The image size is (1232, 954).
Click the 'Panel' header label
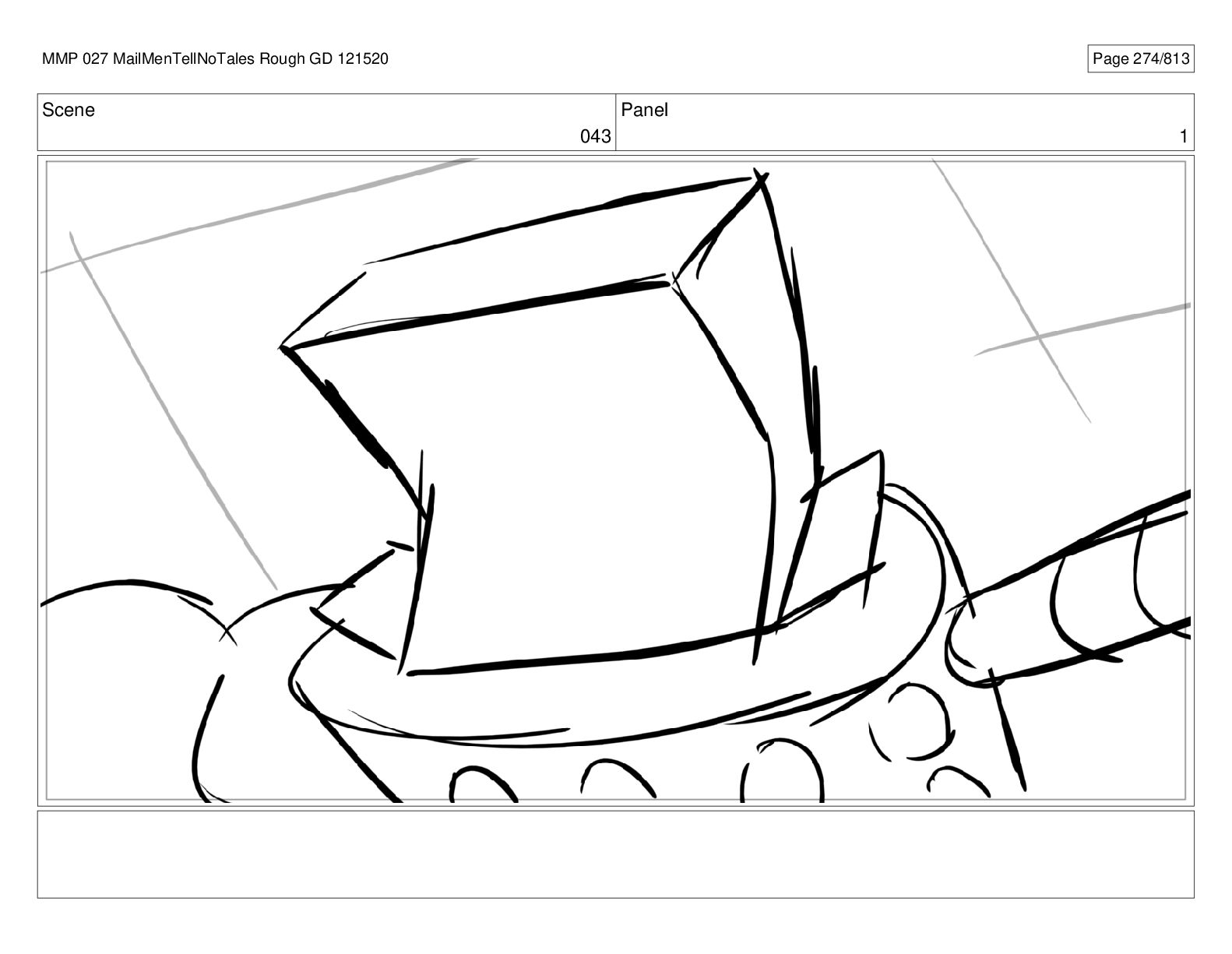point(645,111)
